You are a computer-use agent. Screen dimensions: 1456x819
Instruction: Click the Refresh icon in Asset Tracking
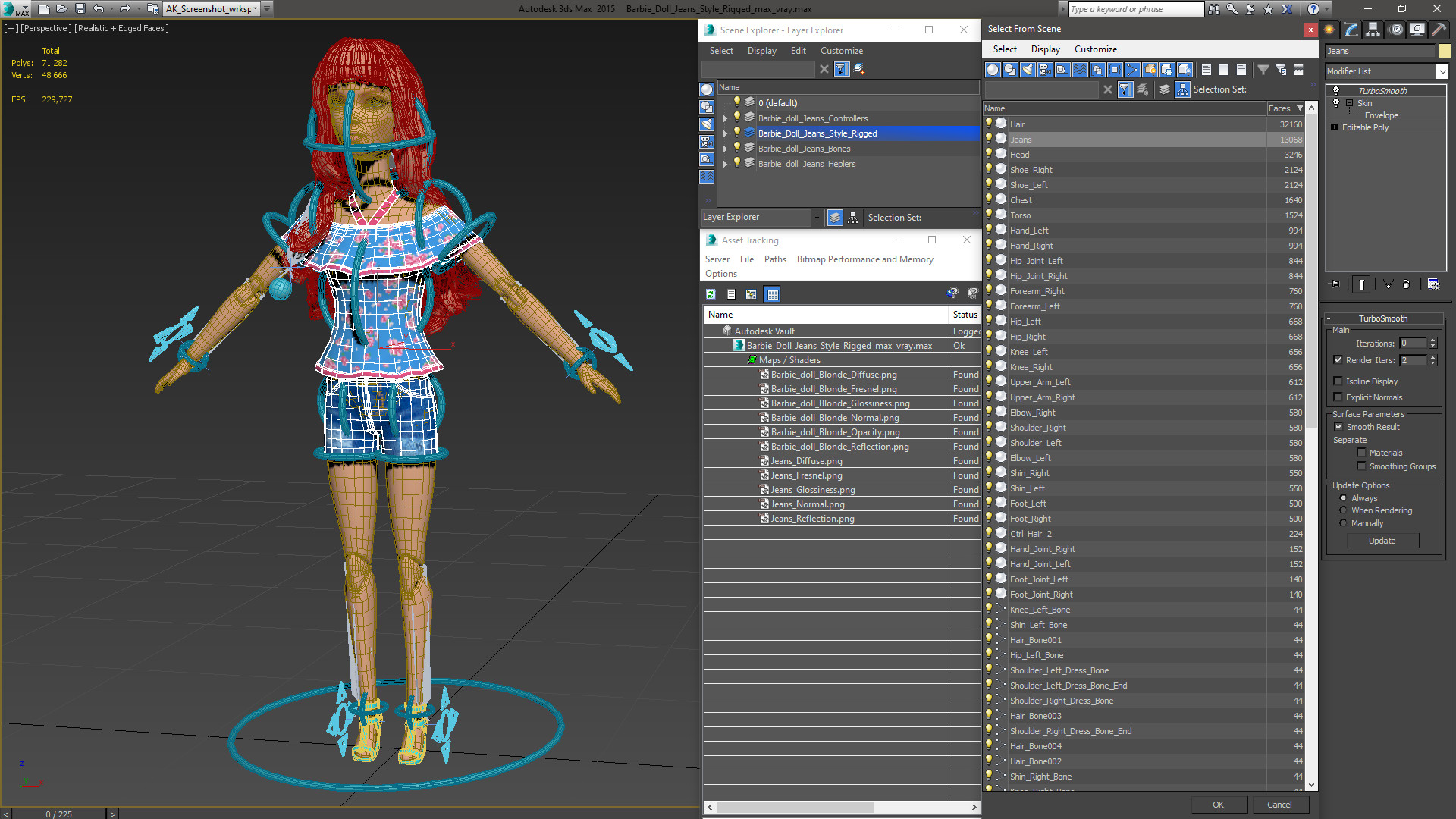click(x=711, y=294)
